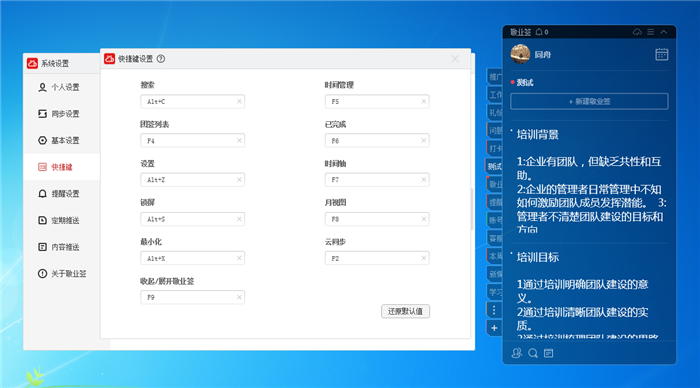Open the calendar icon in 敬业签 panel
Screen dimensions: 700x388
[662, 54]
